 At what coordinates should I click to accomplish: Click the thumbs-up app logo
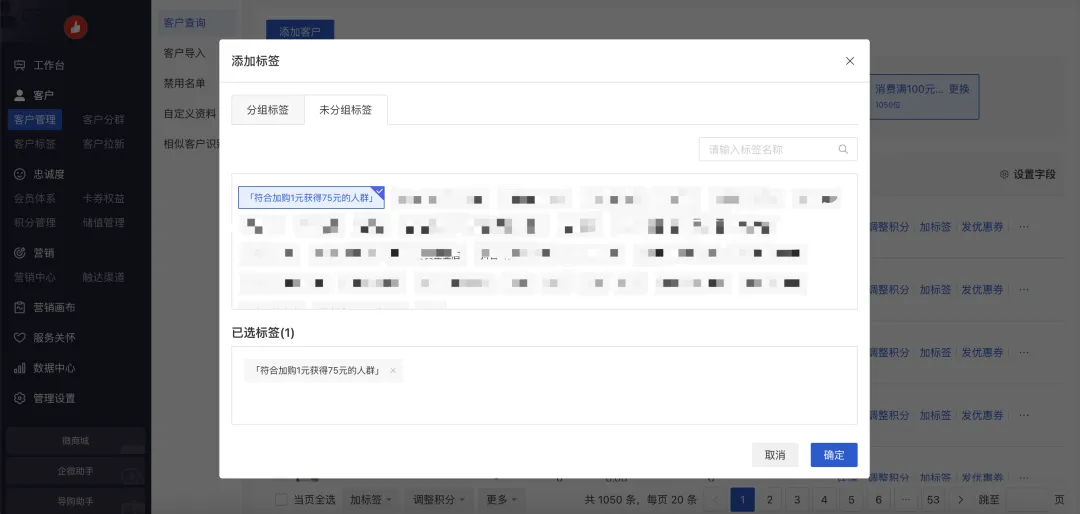pos(75,28)
